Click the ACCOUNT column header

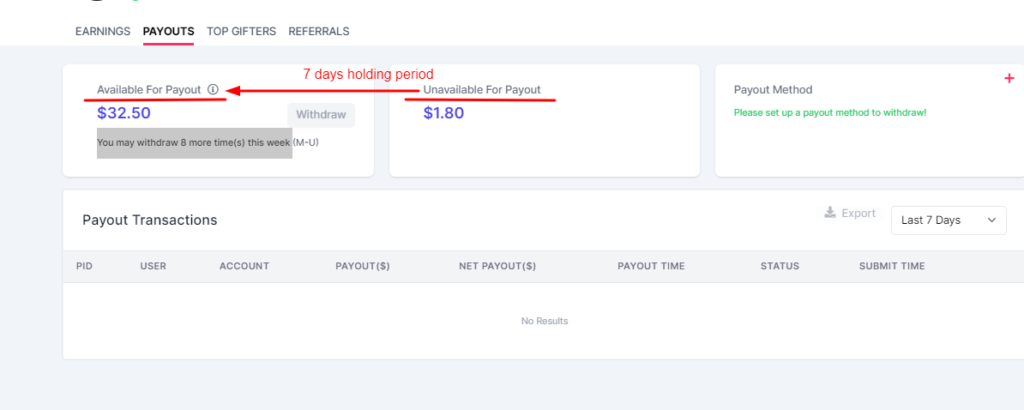point(244,266)
